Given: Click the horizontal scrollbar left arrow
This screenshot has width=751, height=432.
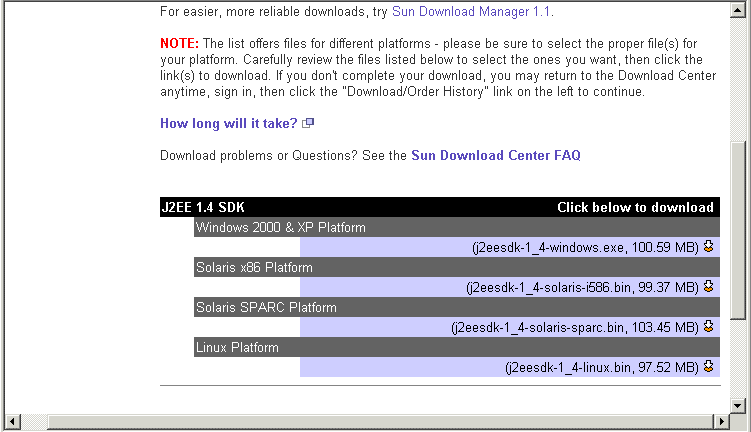Looking at the screenshot, I should [12, 422].
